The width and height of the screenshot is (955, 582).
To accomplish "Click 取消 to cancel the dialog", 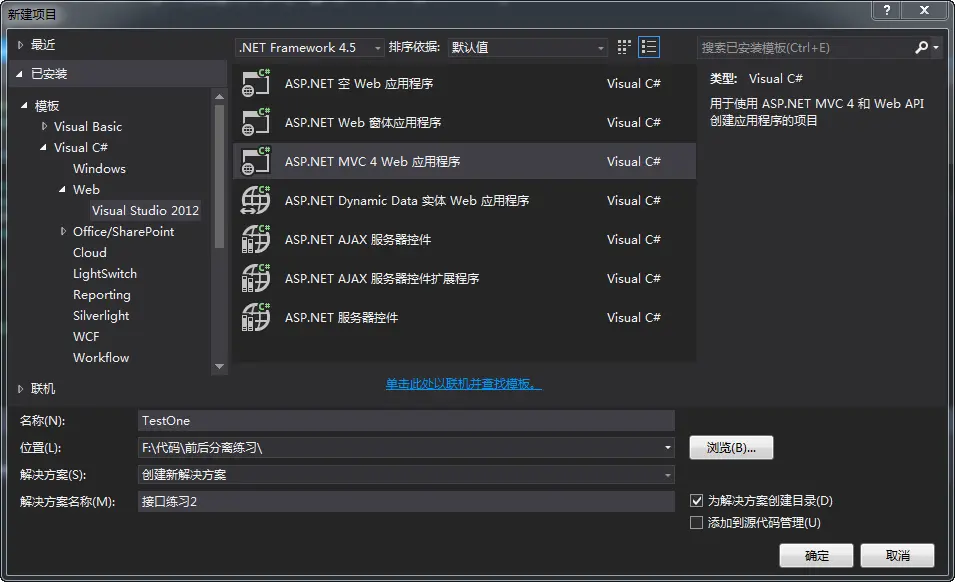I will pos(897,555).
